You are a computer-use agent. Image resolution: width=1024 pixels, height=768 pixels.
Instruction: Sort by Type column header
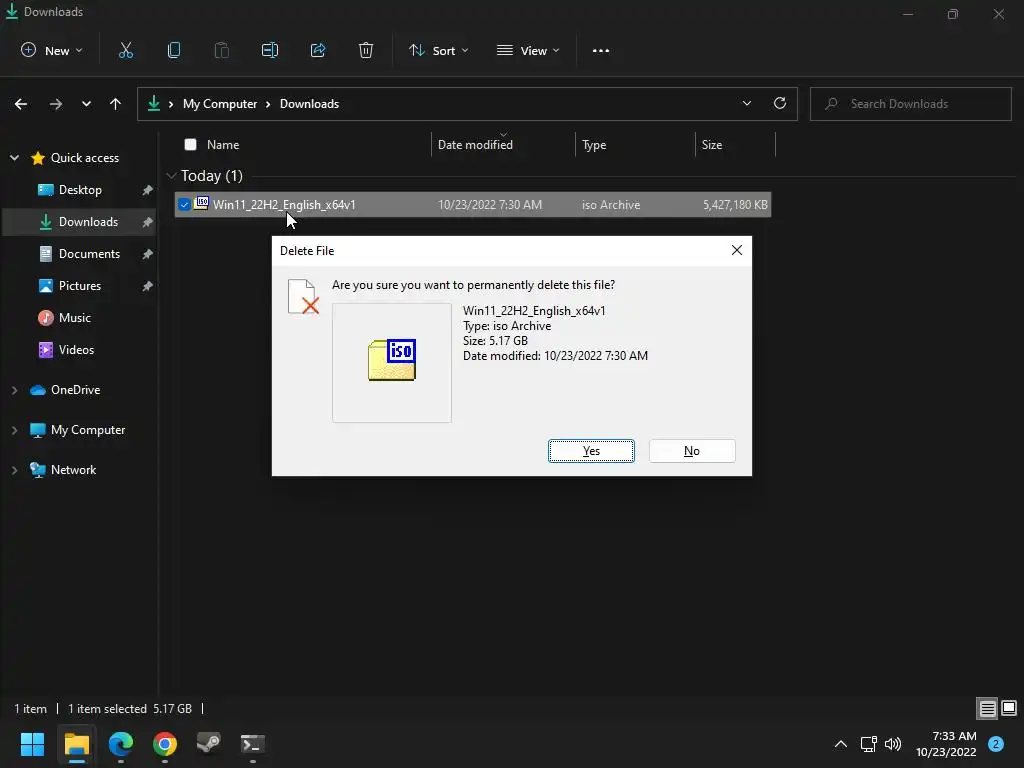point(635,144)
